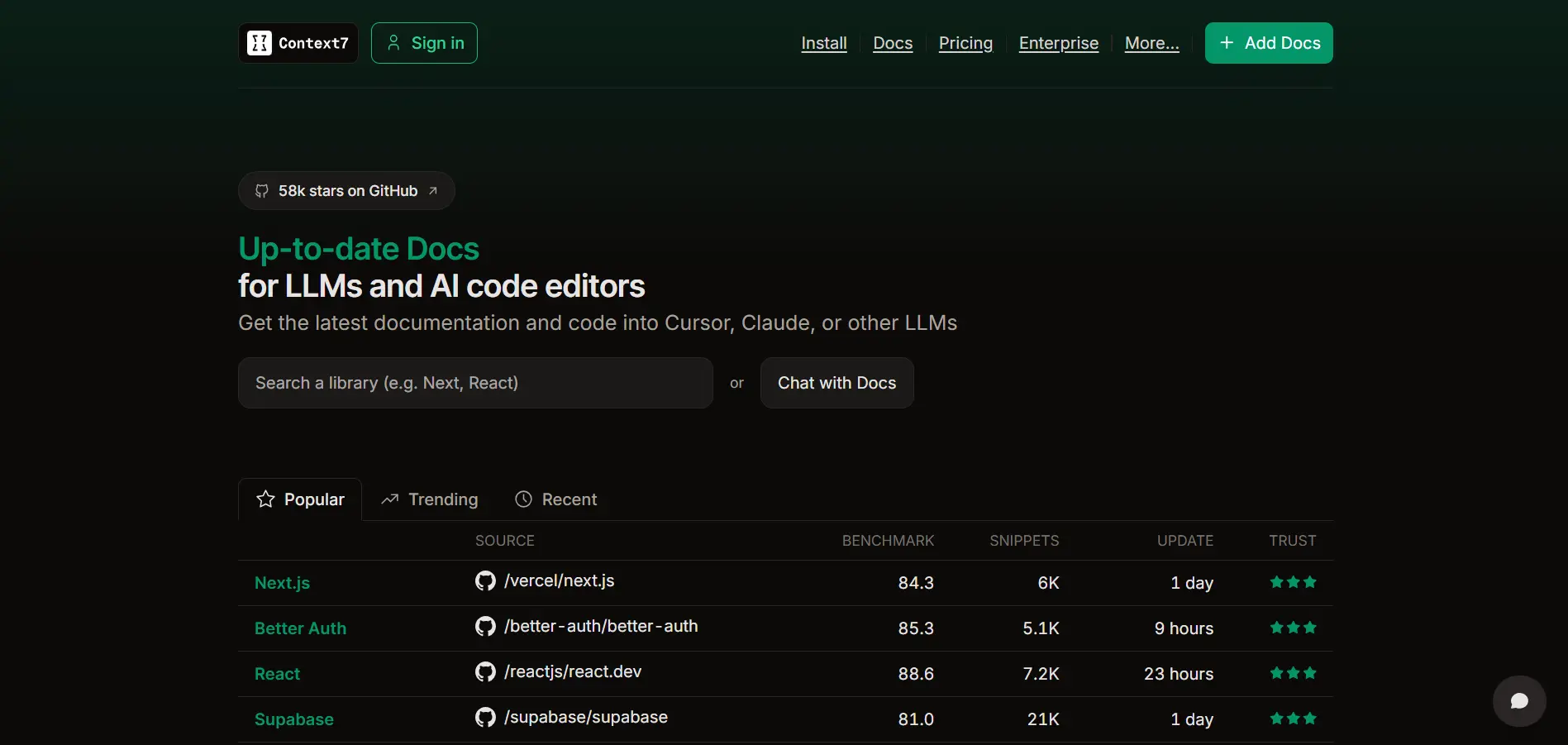Click the 23 hours update value
Screen dimensions: 1568x745
click(1179, 674)
